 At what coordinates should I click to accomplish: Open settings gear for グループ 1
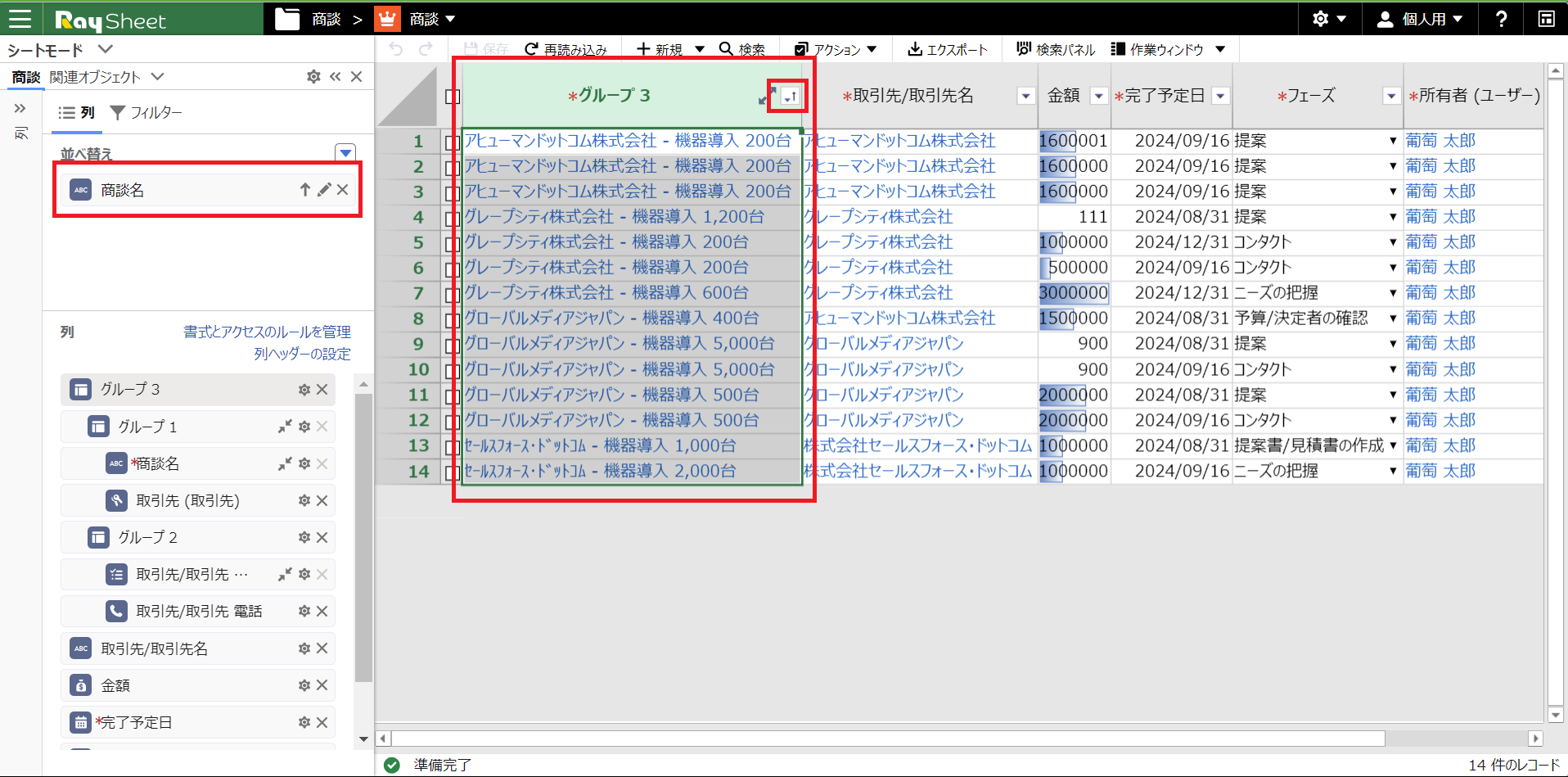tap(304, 427)
